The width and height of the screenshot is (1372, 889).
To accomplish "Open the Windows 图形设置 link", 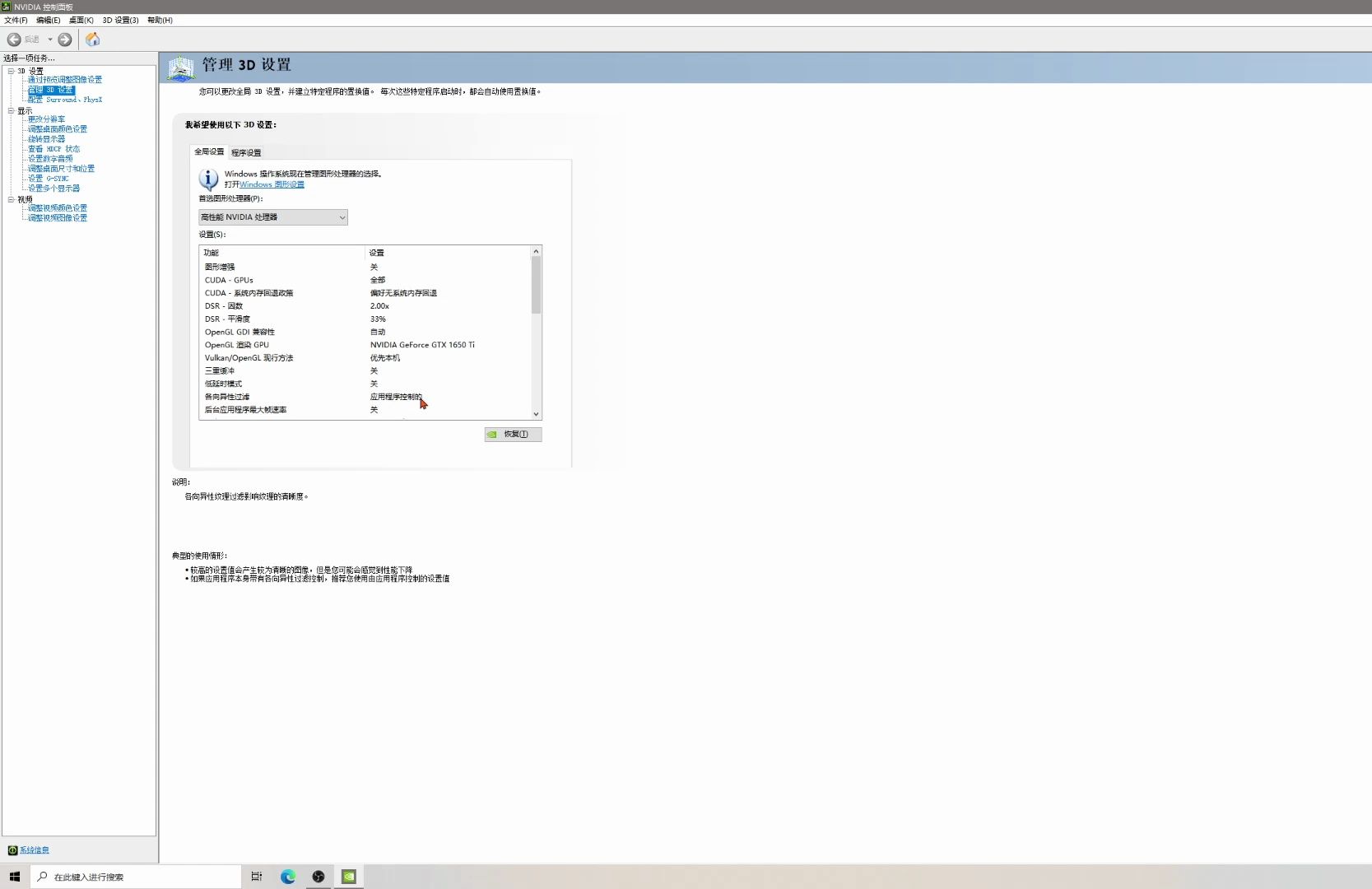I will 272,184.
